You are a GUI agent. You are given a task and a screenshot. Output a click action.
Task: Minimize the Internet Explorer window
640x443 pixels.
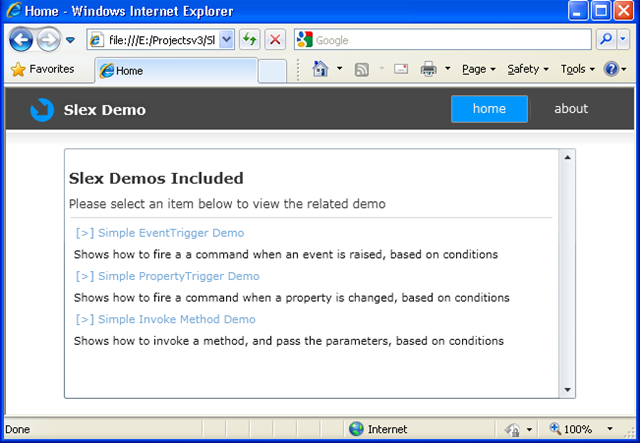tap(578, 11)
